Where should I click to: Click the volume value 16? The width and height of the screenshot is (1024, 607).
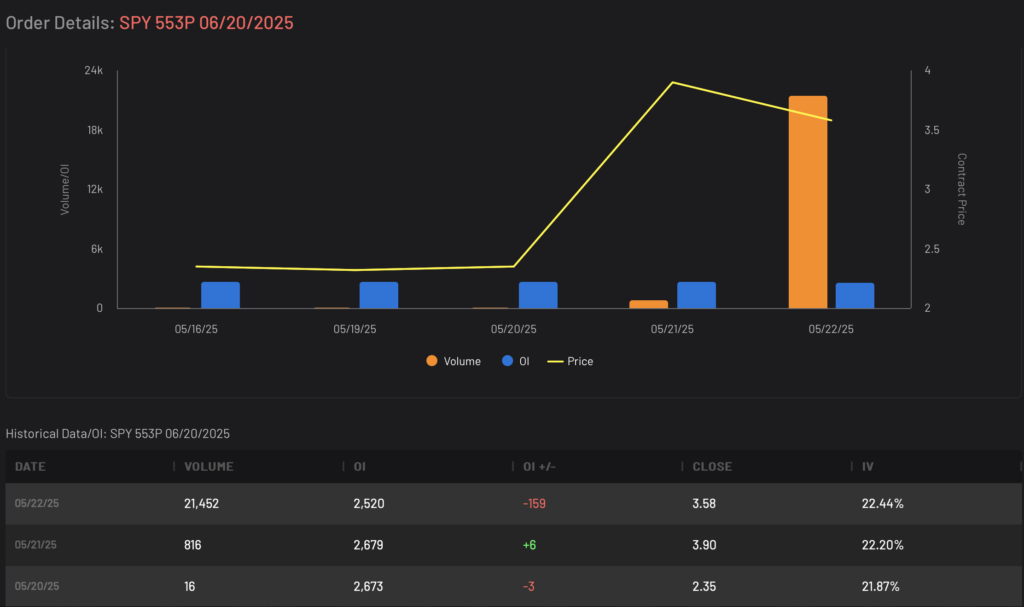click(x=189, y=587)
